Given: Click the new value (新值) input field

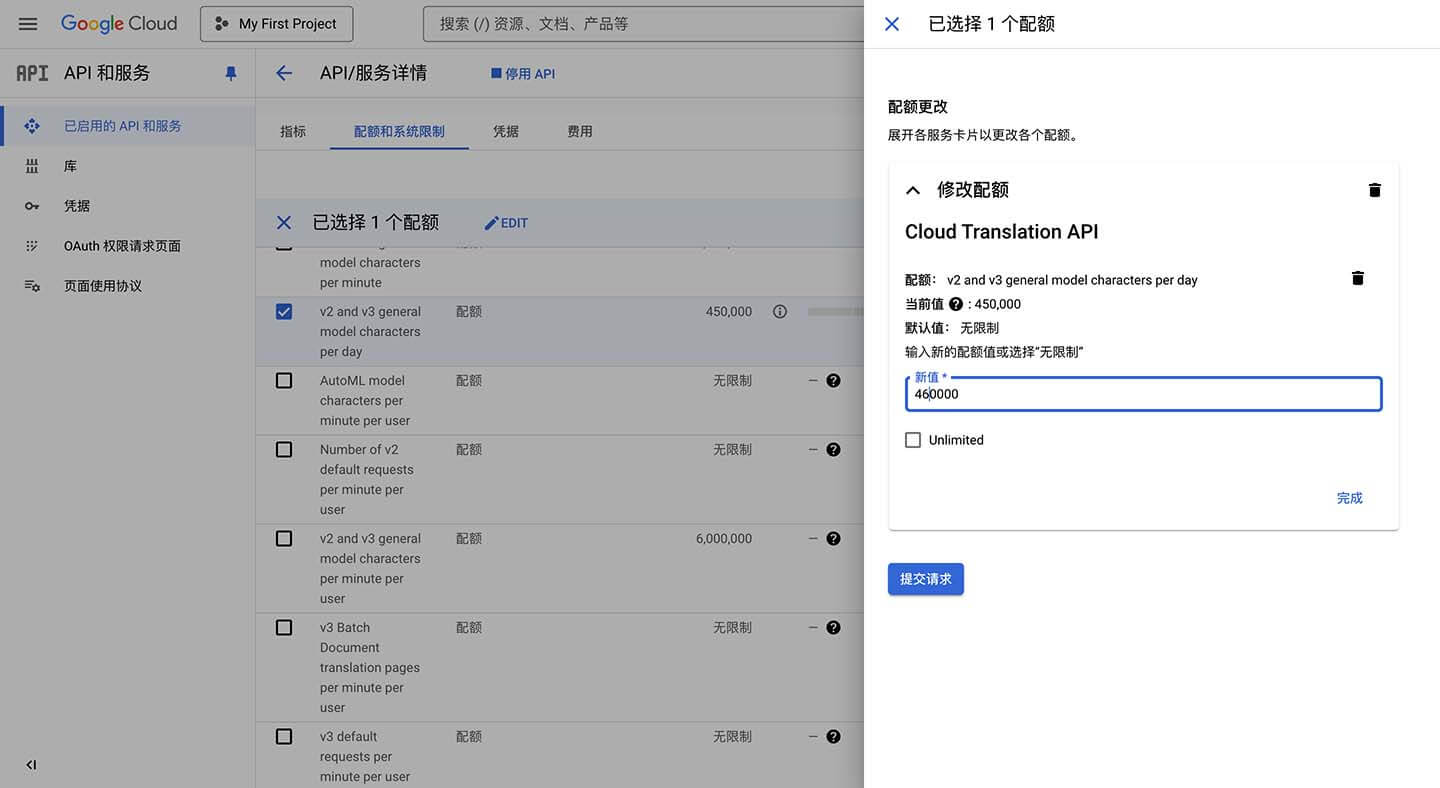Looking at the screenshot, I should [1144, 394].
